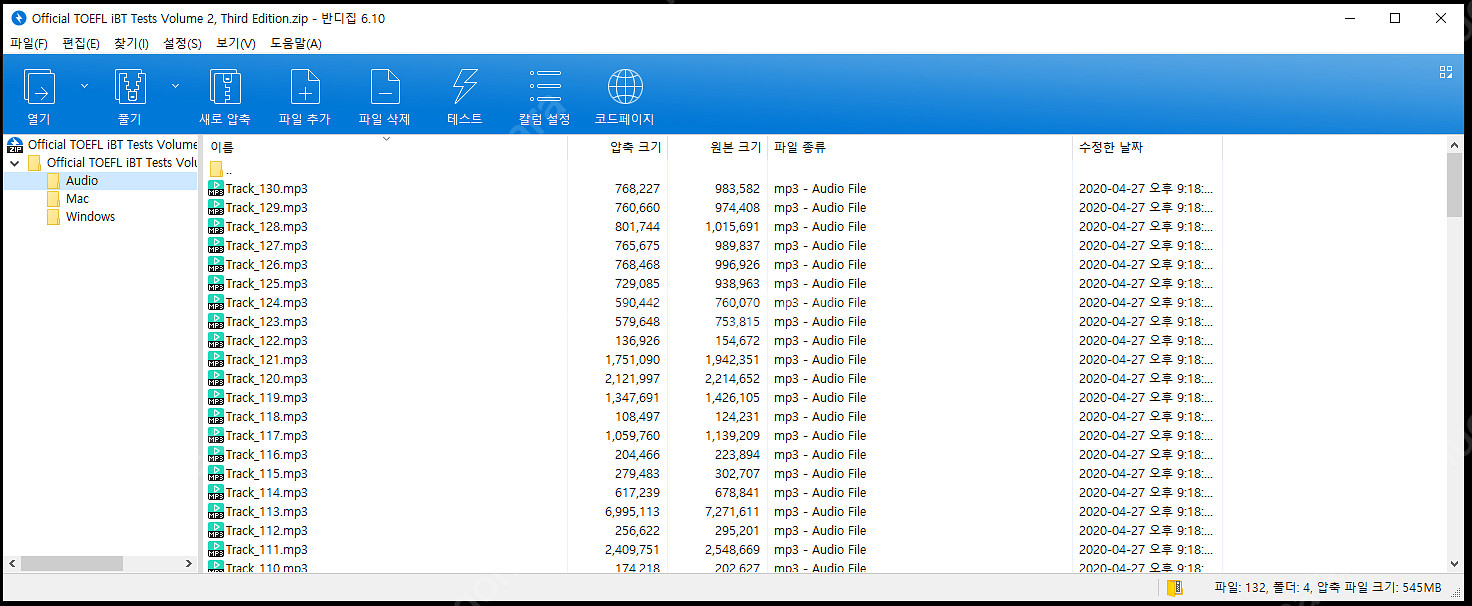1472x606 pixels.
Task: Click the MP3 icon of Track_124.mp3
Action: point(216,303)
